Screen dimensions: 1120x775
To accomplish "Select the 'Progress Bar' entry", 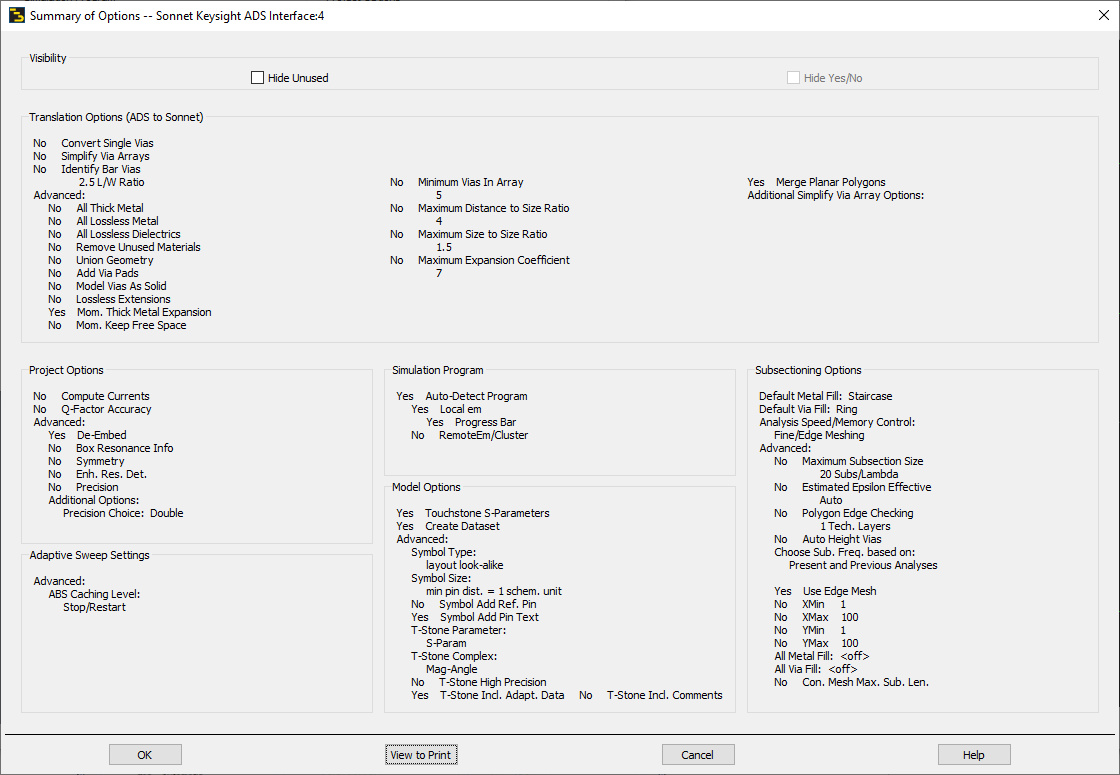I will 486,422.
